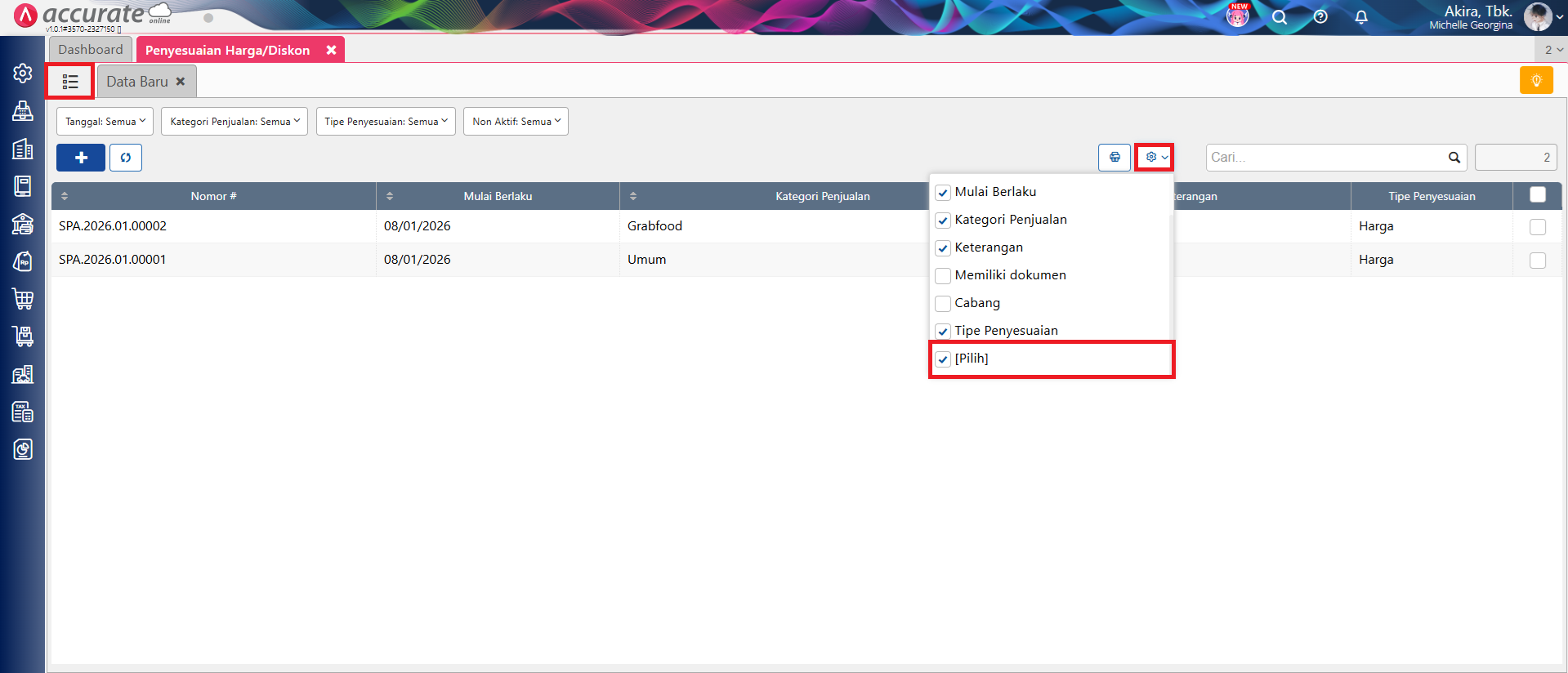1568x673 pixels.
Task: Open record SPA.2026.01.00001
Action: click(x=113, y=260)
